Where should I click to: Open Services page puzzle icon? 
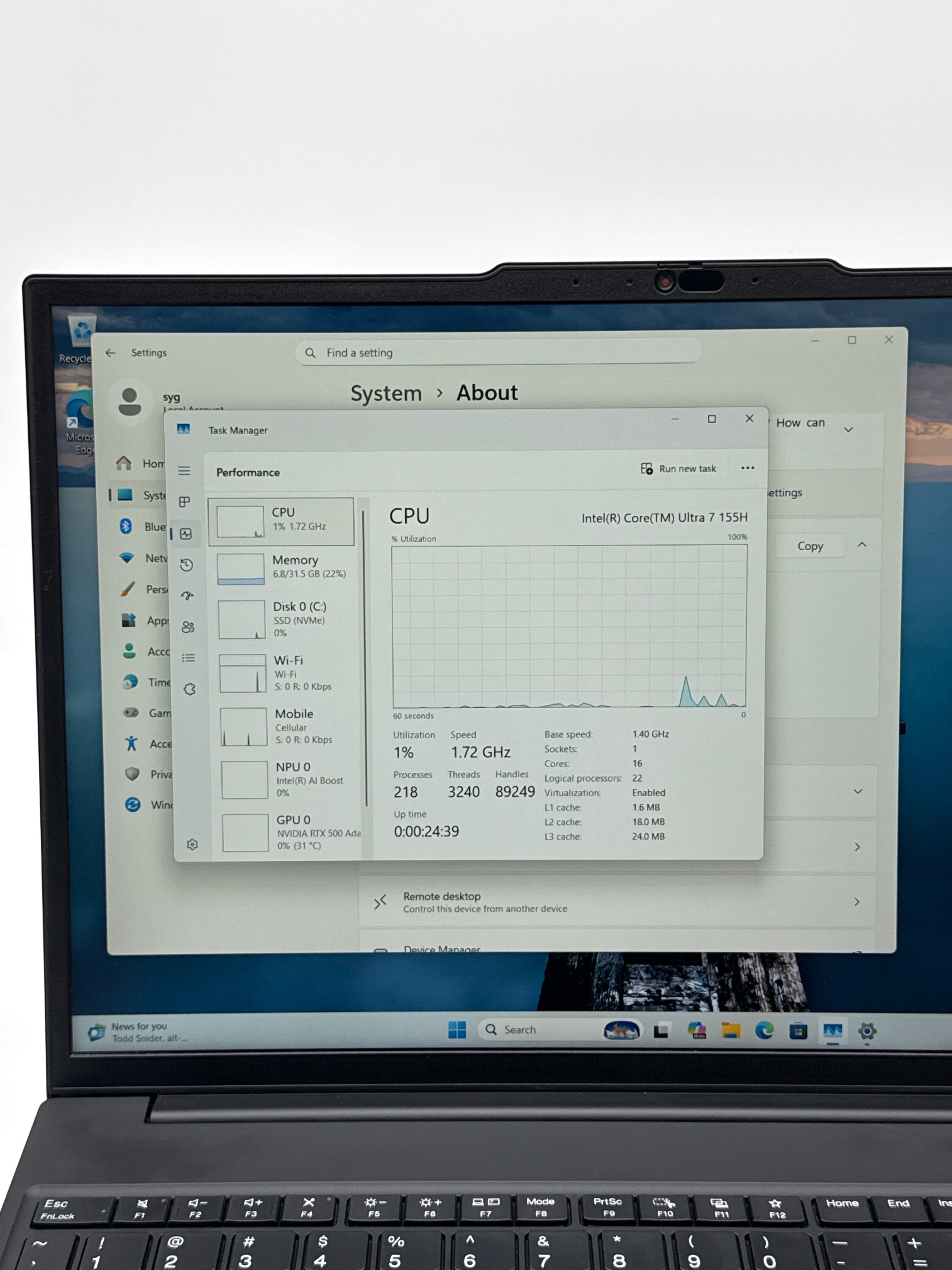pyautogui.click(x=190, y=689)
